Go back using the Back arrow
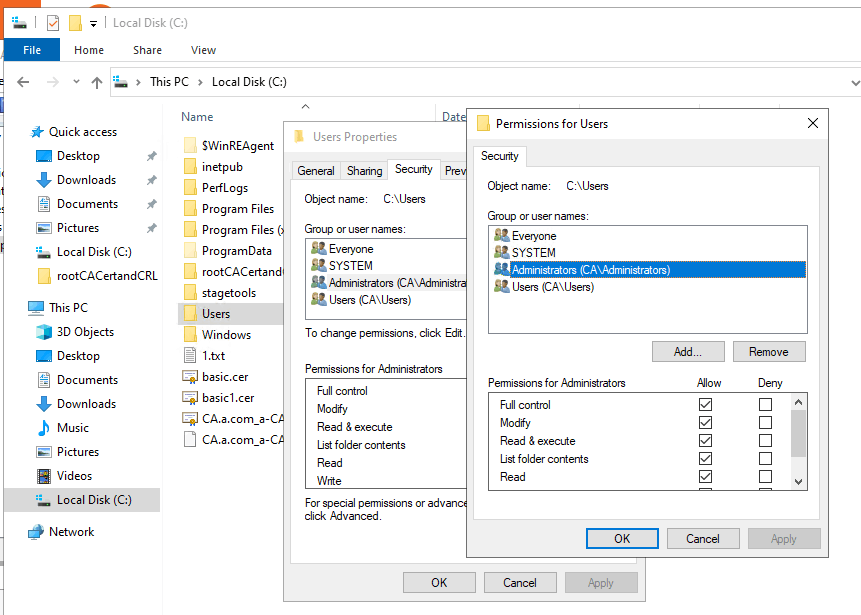The height and width of the screenshot is (615, 861). (x=23, y=82)
